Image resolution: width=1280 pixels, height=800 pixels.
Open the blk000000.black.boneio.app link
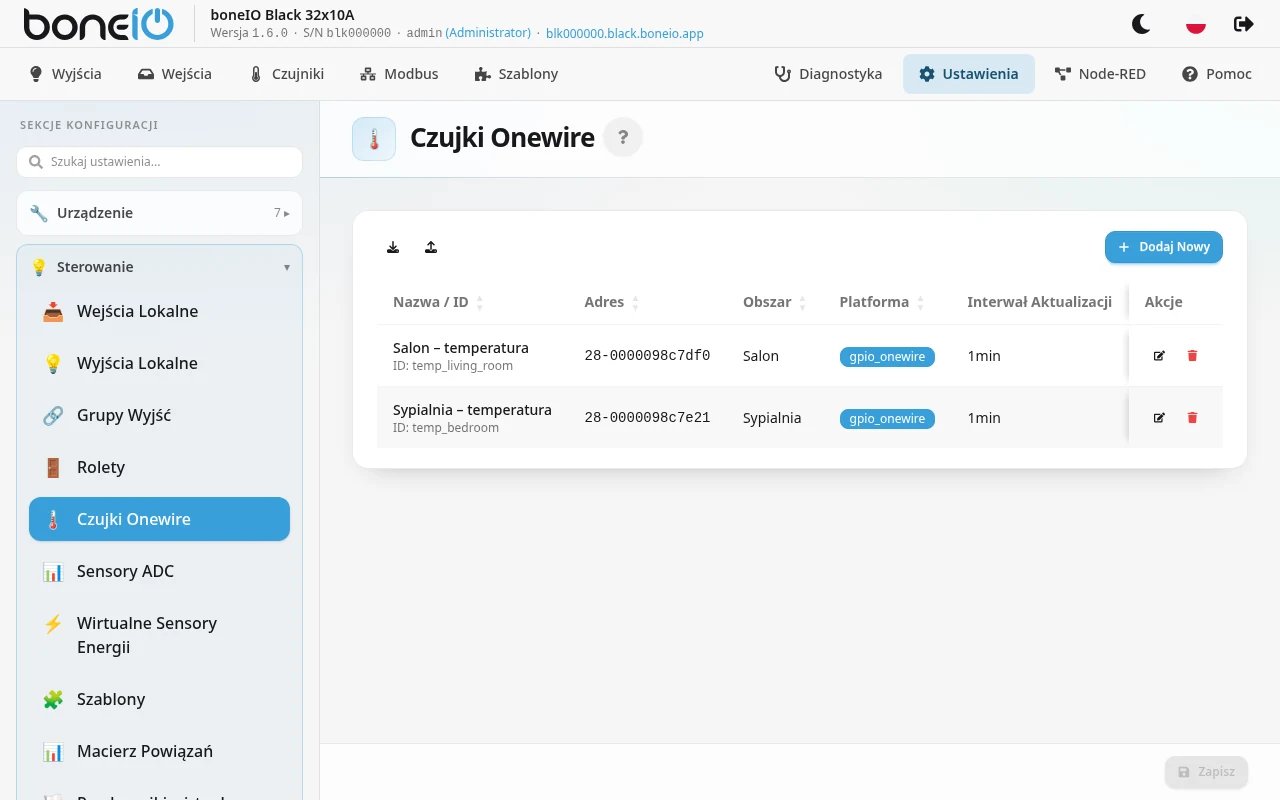click(x=625, y=33)
